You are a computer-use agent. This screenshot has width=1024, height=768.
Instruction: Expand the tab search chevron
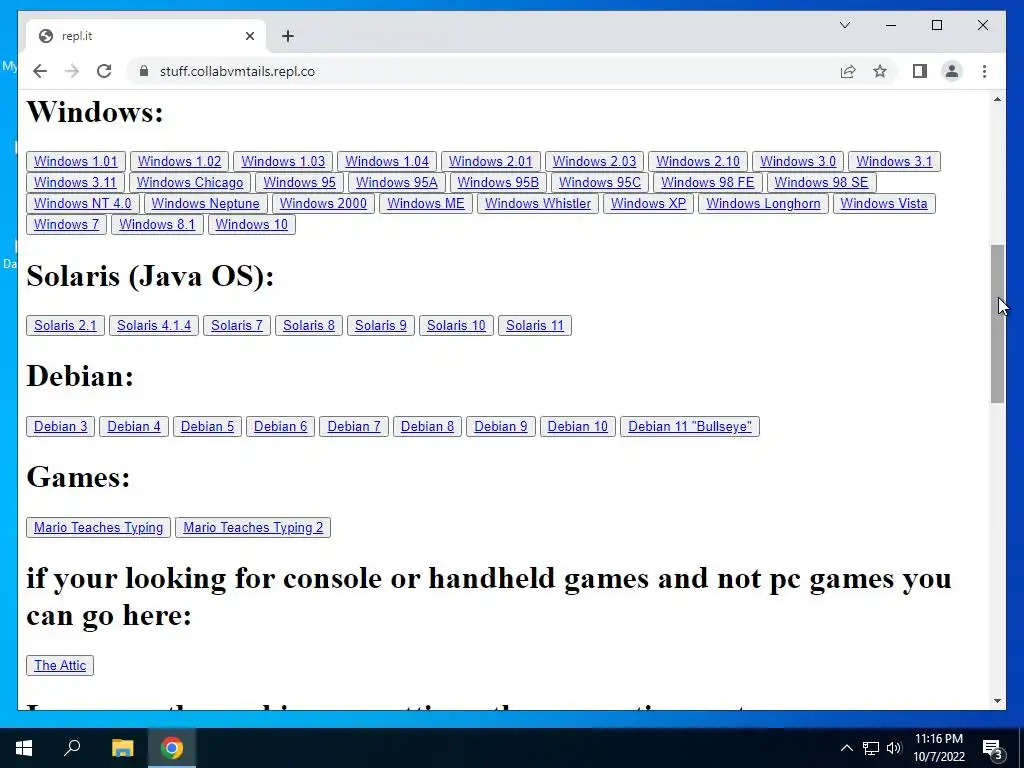point(845,25)
